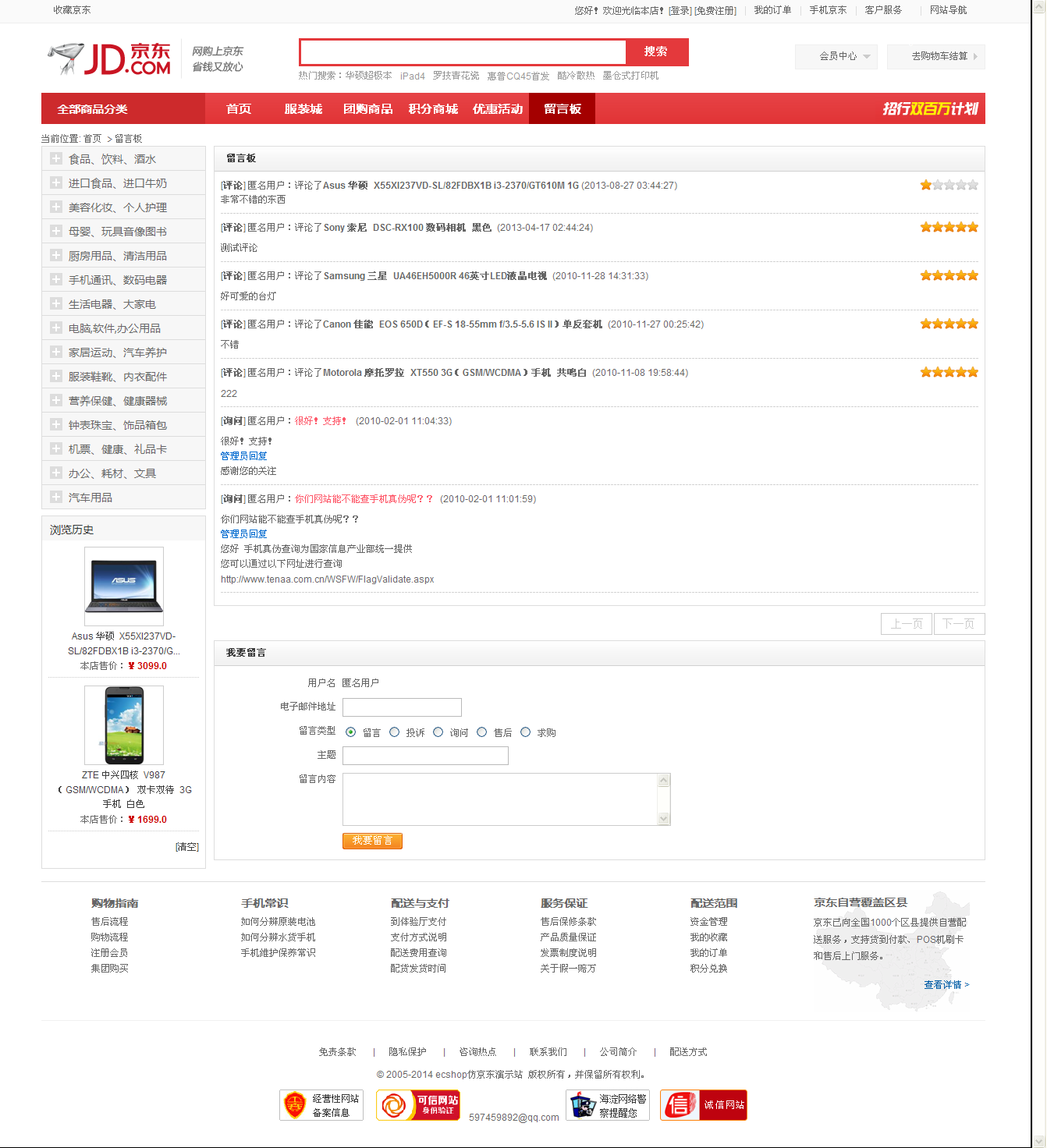
Task: Open the 诚信网站 badge
Action: click(x=703, y=1104)
